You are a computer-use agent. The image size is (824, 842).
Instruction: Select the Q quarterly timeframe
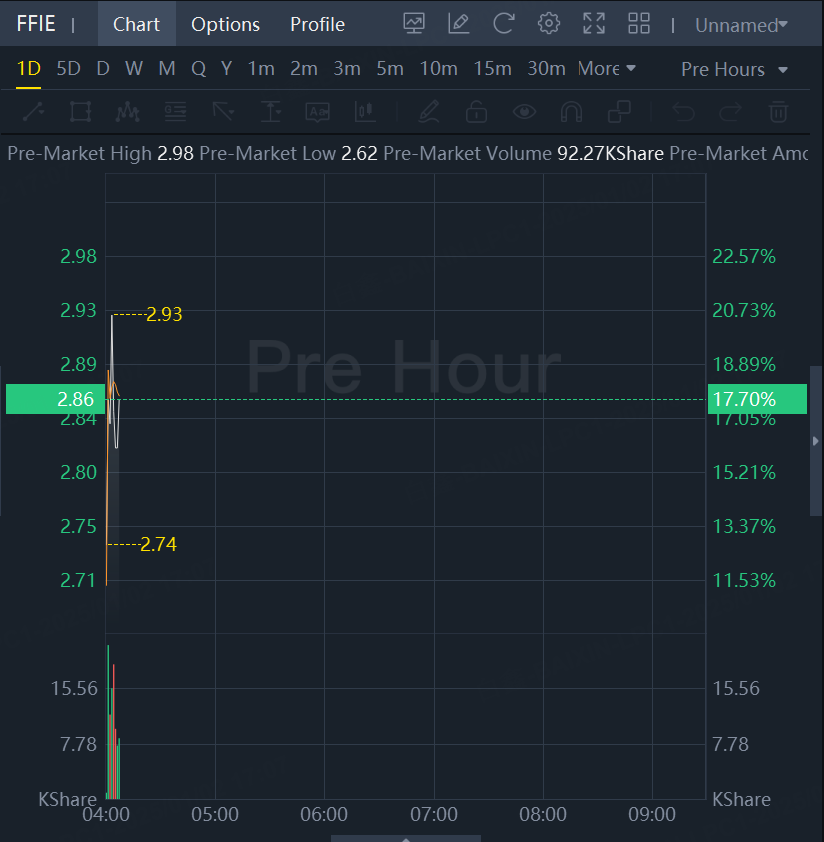point(198,69)
